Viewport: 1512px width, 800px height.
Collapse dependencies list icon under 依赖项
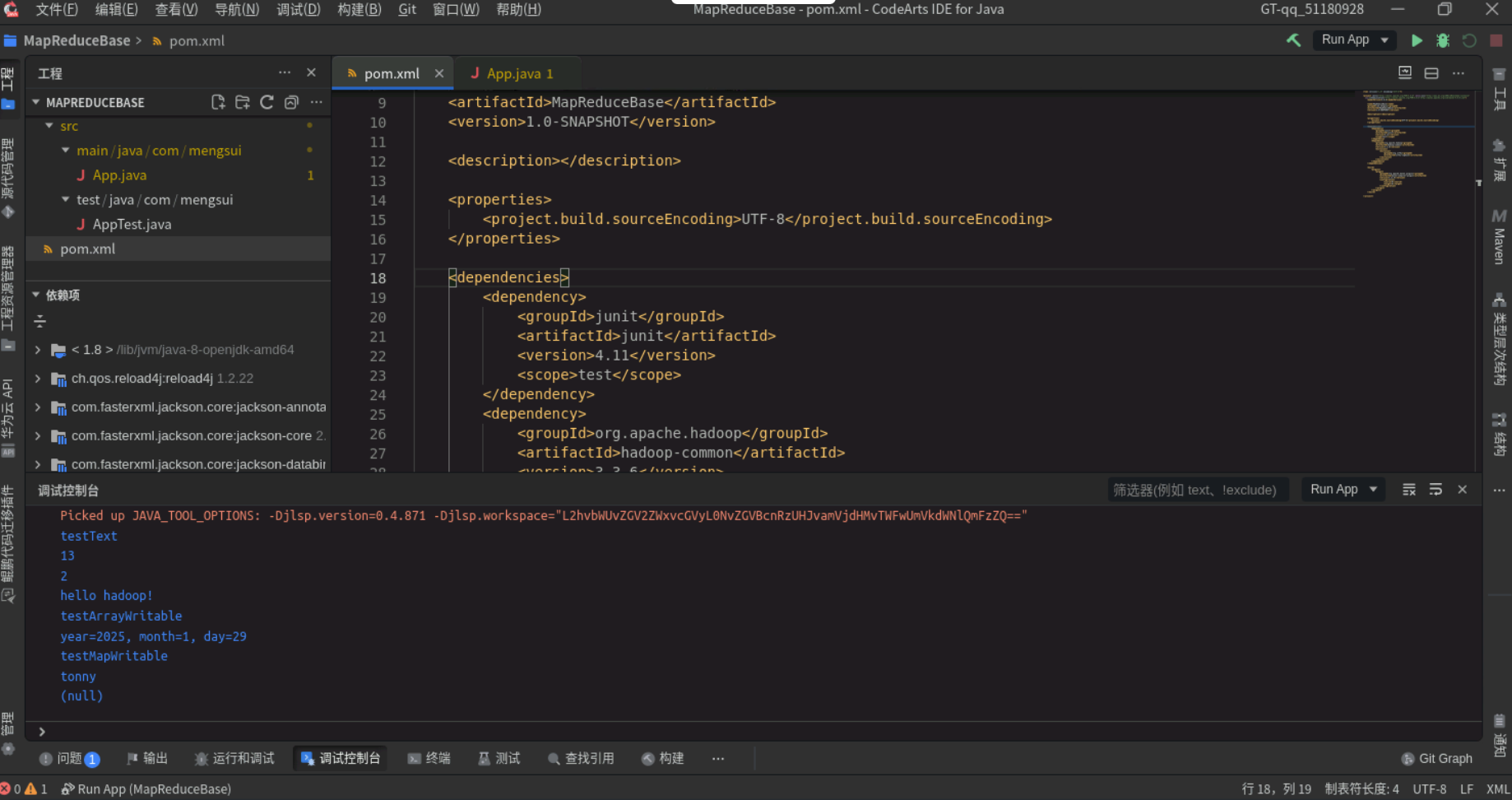point(40,322)
